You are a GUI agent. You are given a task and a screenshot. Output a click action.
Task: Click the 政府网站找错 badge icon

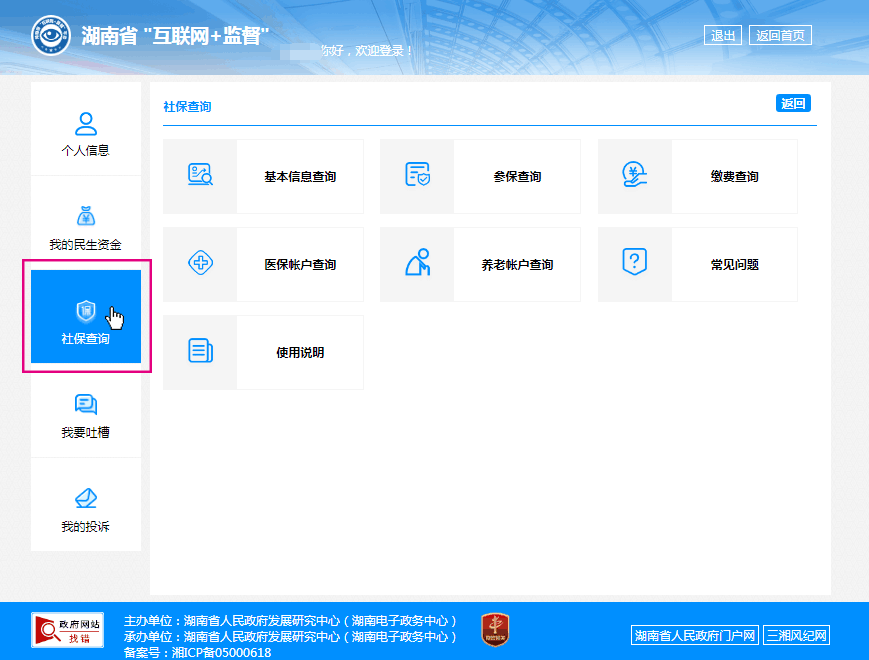click(67, 630)
